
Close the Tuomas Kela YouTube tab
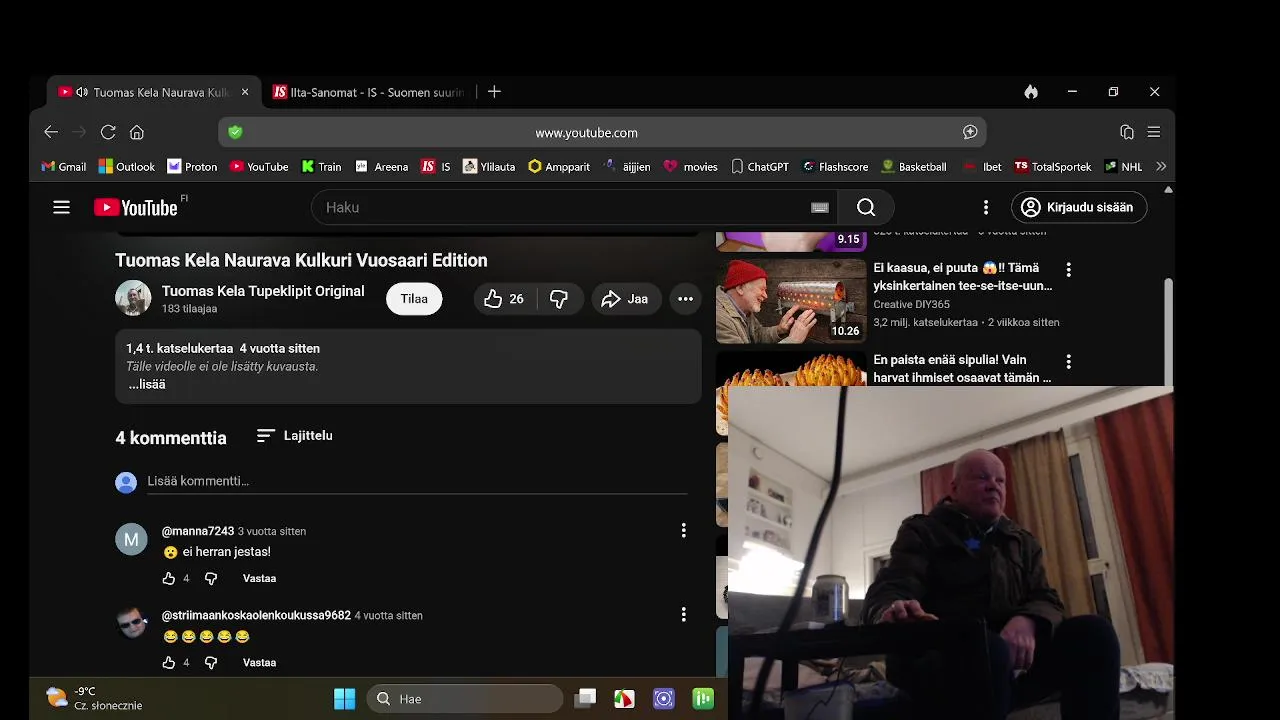tap(245, 92)
